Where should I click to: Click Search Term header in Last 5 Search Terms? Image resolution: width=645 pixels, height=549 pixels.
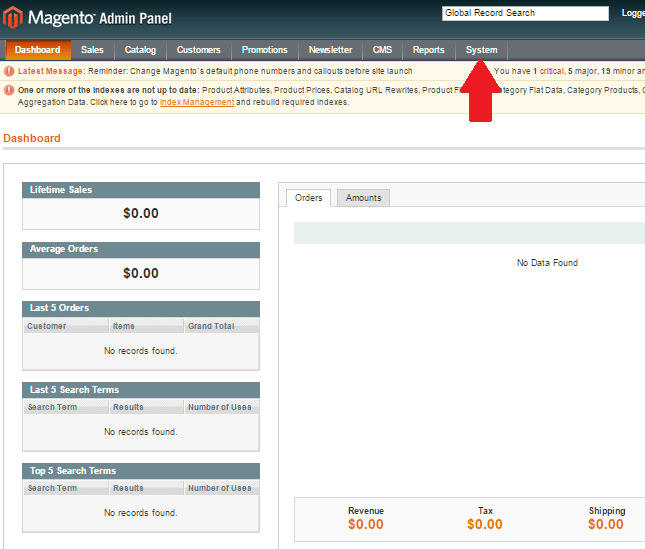66,407
